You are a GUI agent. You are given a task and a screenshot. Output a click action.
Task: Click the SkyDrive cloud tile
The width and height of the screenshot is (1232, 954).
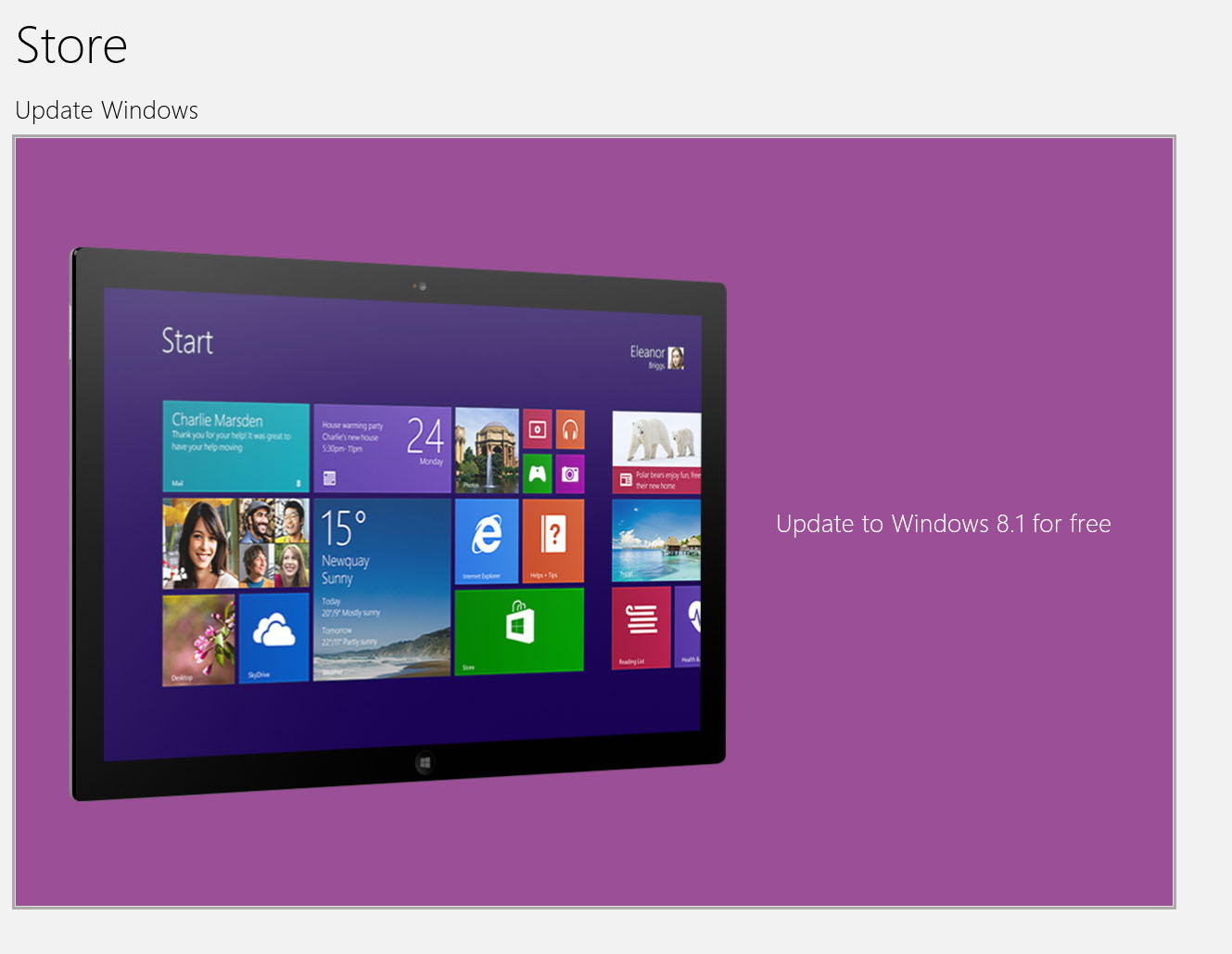pyautogui.click(x=273, y=636)
